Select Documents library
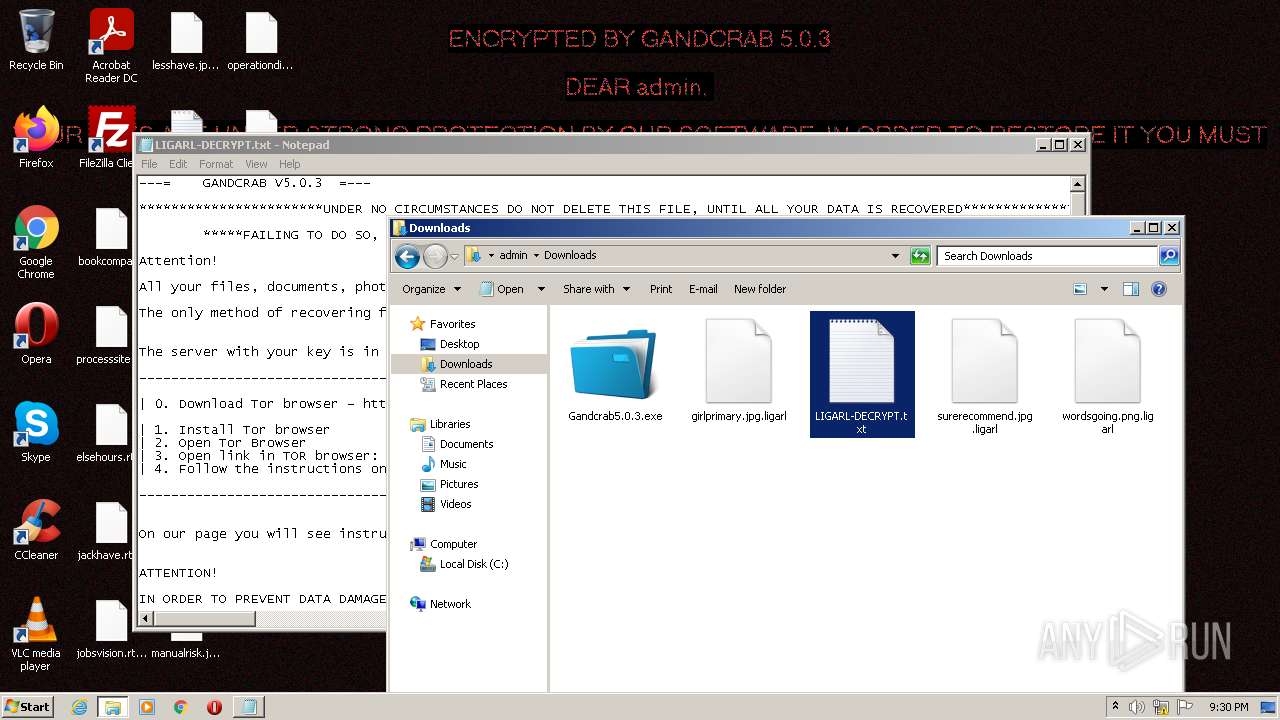Screen dimensions: 1280x720 [x=466, y=444]
